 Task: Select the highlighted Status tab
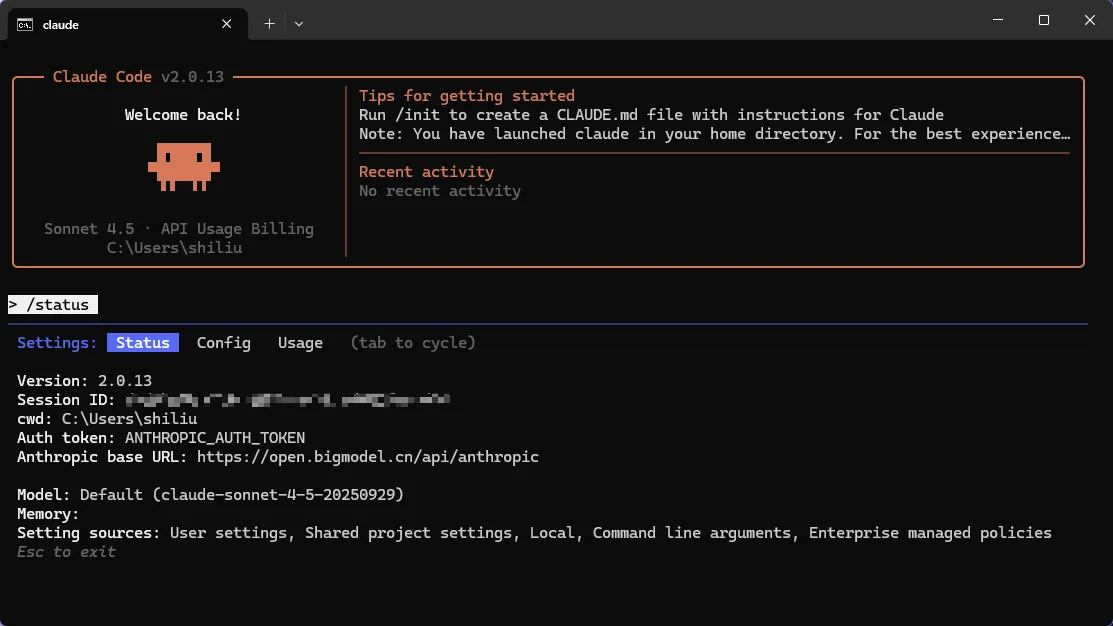tap(143, 343)
